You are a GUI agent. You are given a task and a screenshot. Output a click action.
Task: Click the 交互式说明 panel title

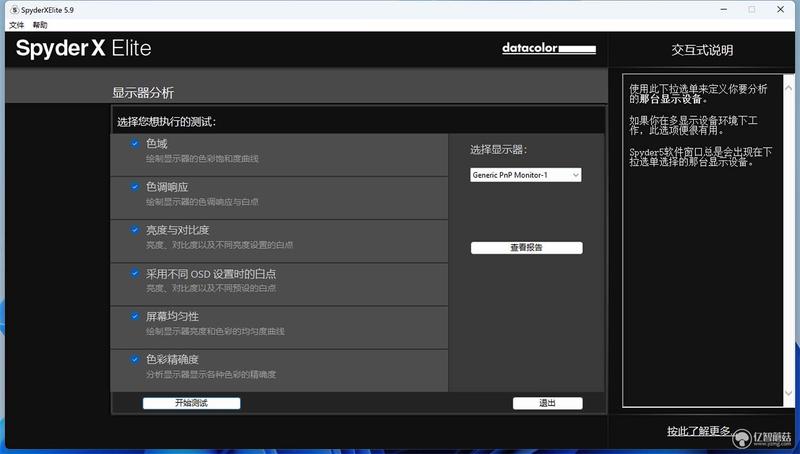click(x=702, y=50)
